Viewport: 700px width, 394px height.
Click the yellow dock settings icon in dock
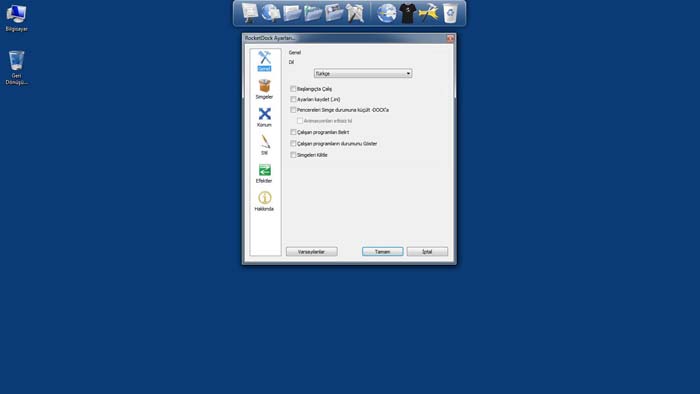[x=429, y=13]
